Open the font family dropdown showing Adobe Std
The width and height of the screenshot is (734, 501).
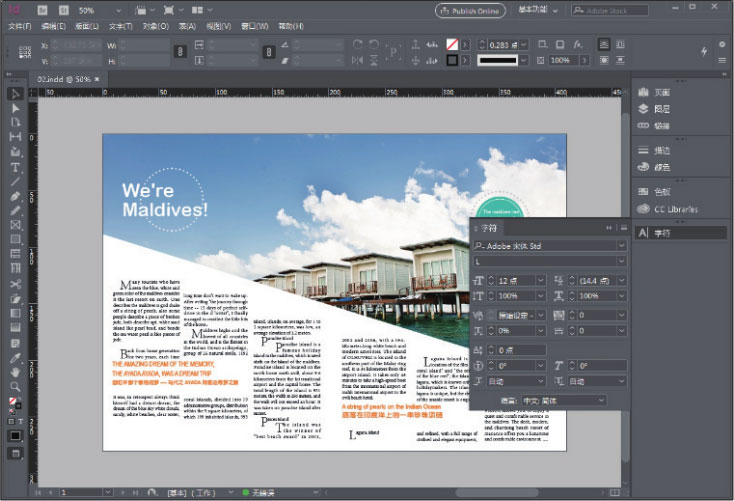click(x=620, y=245)
